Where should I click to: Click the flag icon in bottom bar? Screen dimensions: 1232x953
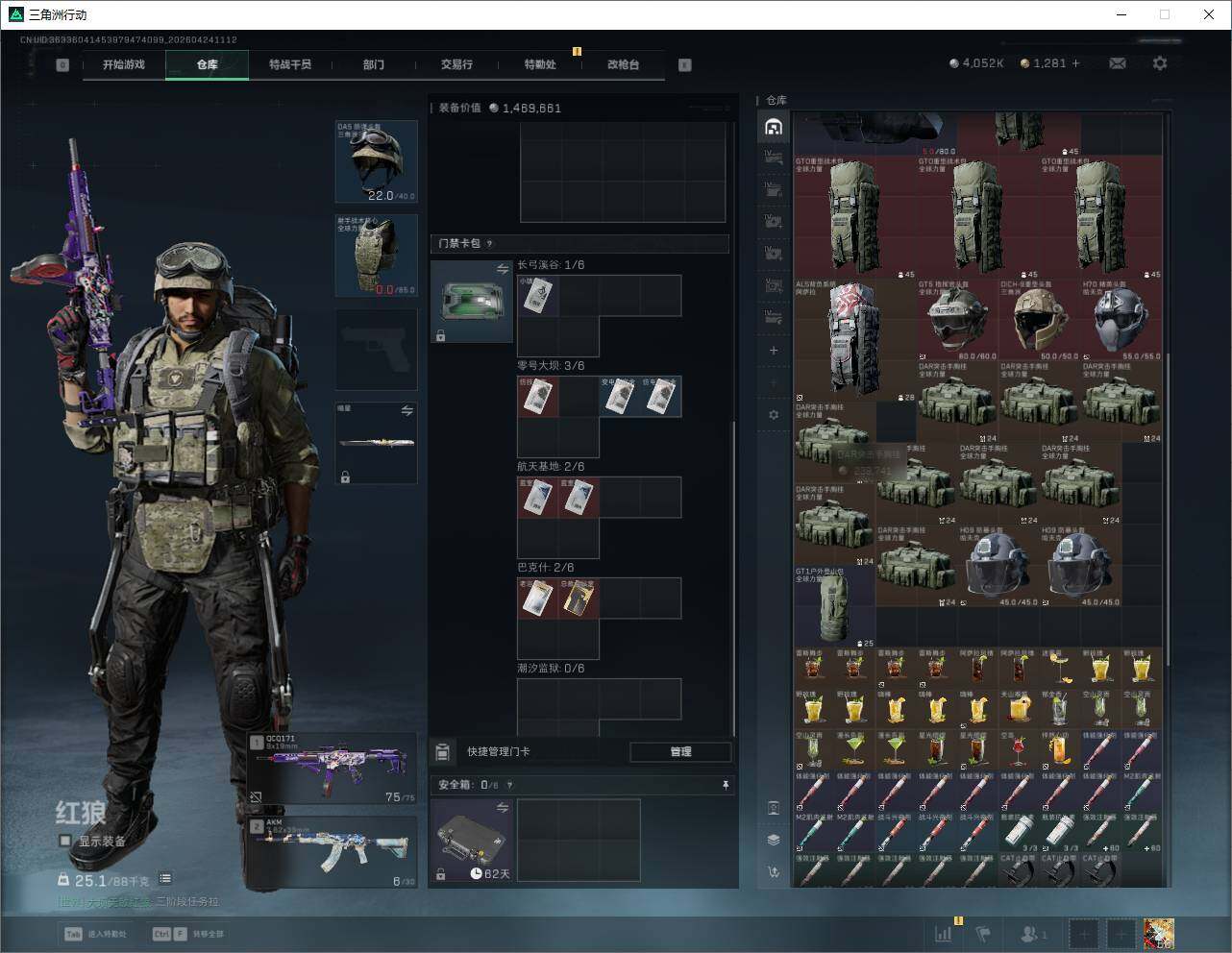pos(983,933)
